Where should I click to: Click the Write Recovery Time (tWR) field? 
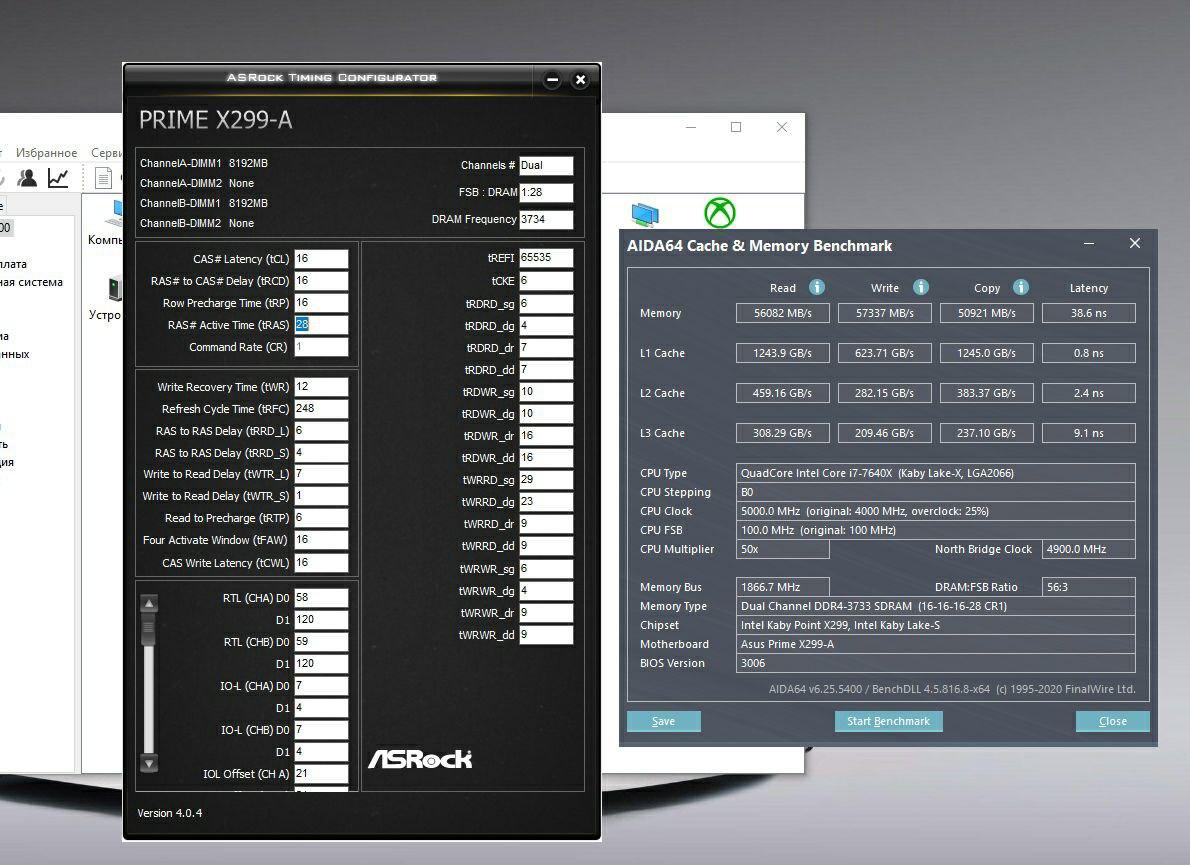[321, 387]
